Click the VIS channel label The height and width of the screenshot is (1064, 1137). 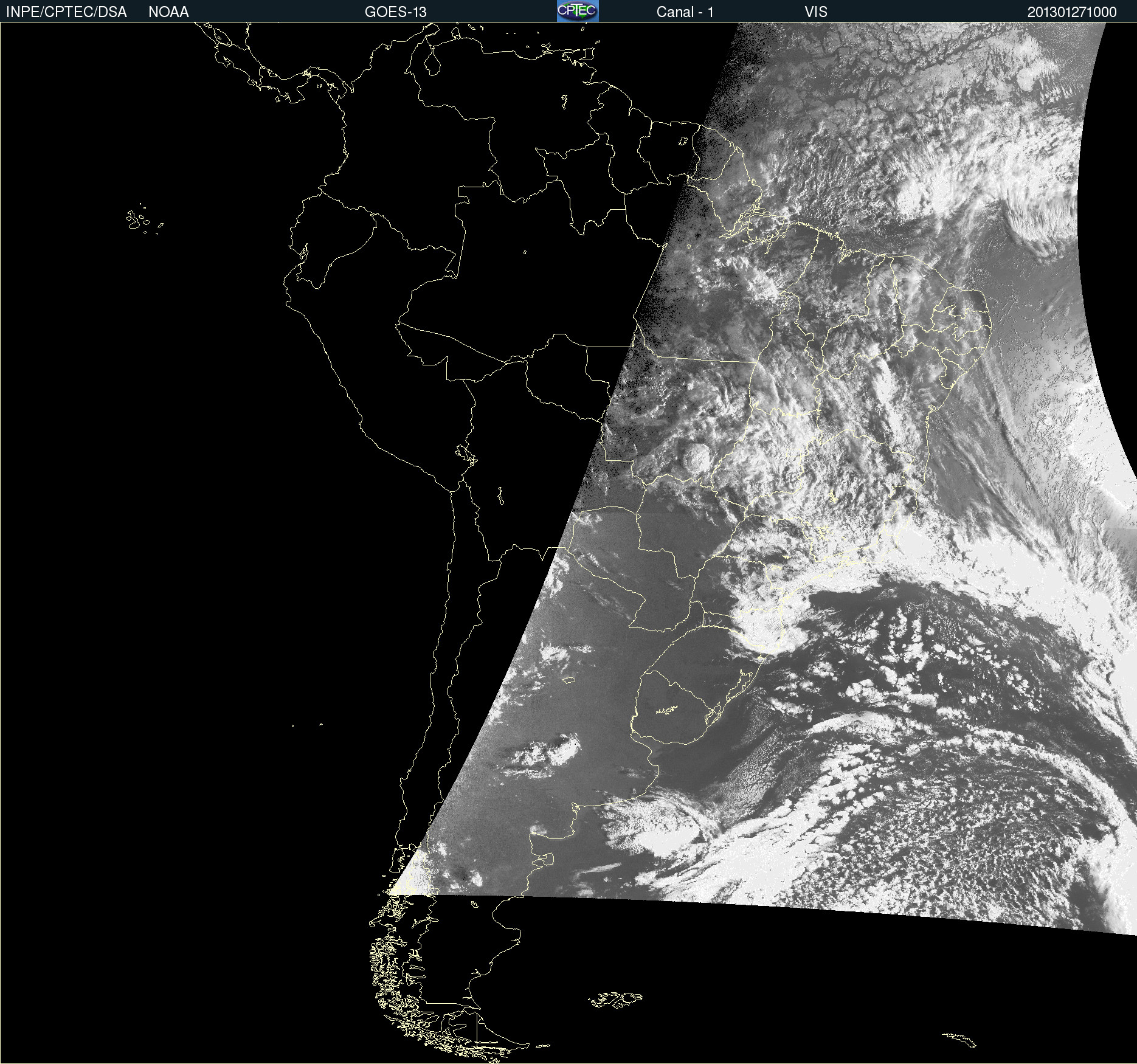pos(816,12)
